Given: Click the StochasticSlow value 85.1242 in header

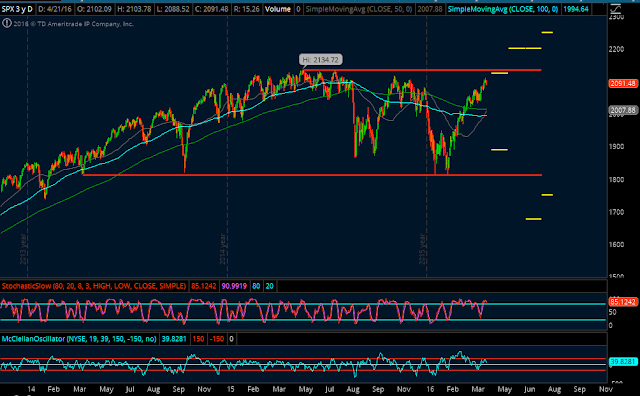Looking at the screenshot, I should click(204, 286).
